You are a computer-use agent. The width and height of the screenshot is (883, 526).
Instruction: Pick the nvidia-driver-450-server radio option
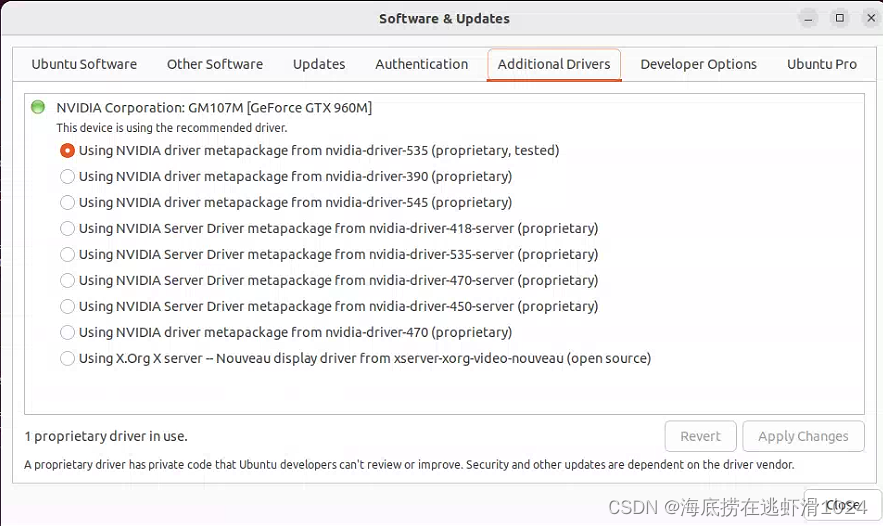[67, 306]
